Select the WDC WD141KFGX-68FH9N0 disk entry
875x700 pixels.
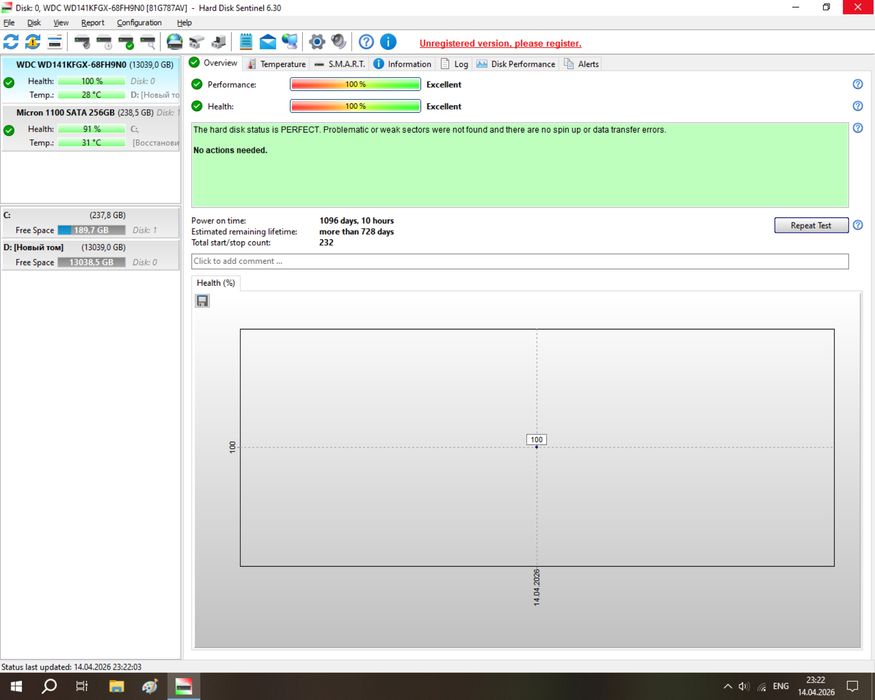tap(90, 80)
